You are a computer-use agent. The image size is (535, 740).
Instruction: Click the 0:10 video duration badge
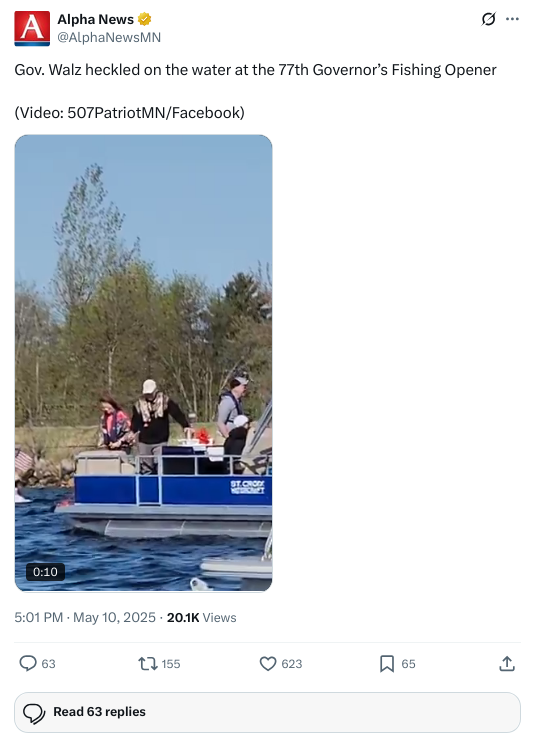pos(45,572)
